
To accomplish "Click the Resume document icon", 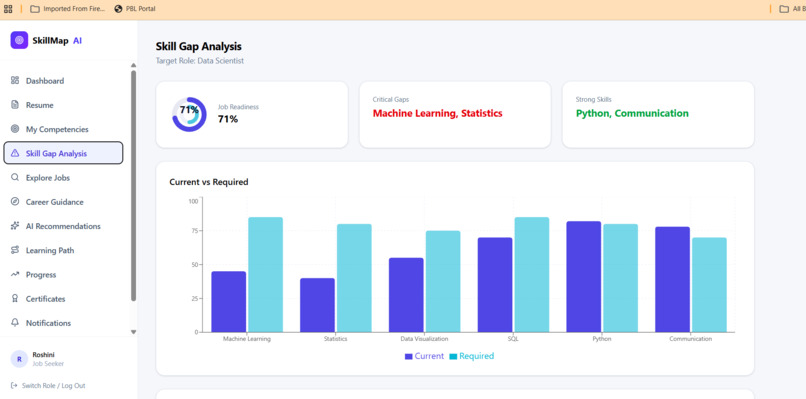I will (x=15, y=105).
